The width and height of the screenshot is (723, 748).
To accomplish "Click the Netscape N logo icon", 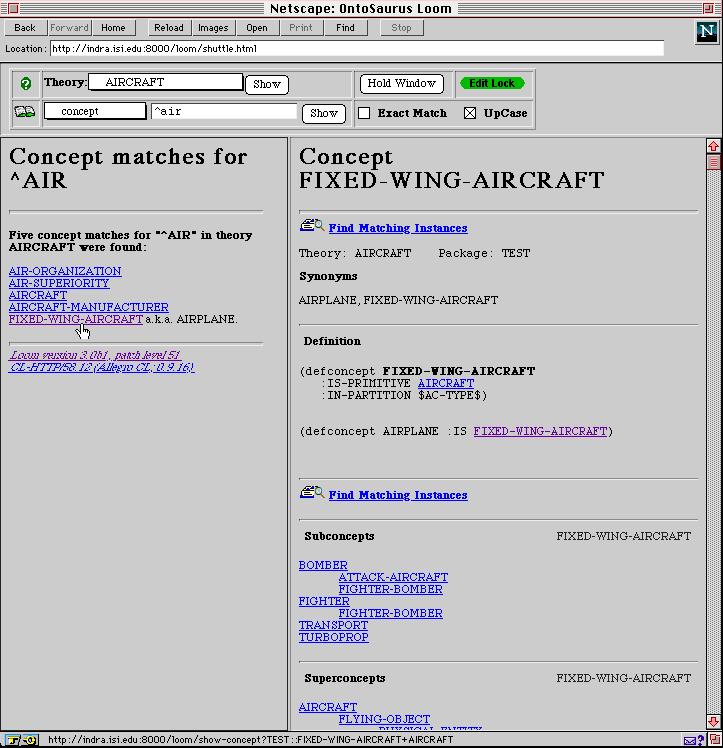I will pyautogui.click(x=706, y=32).
